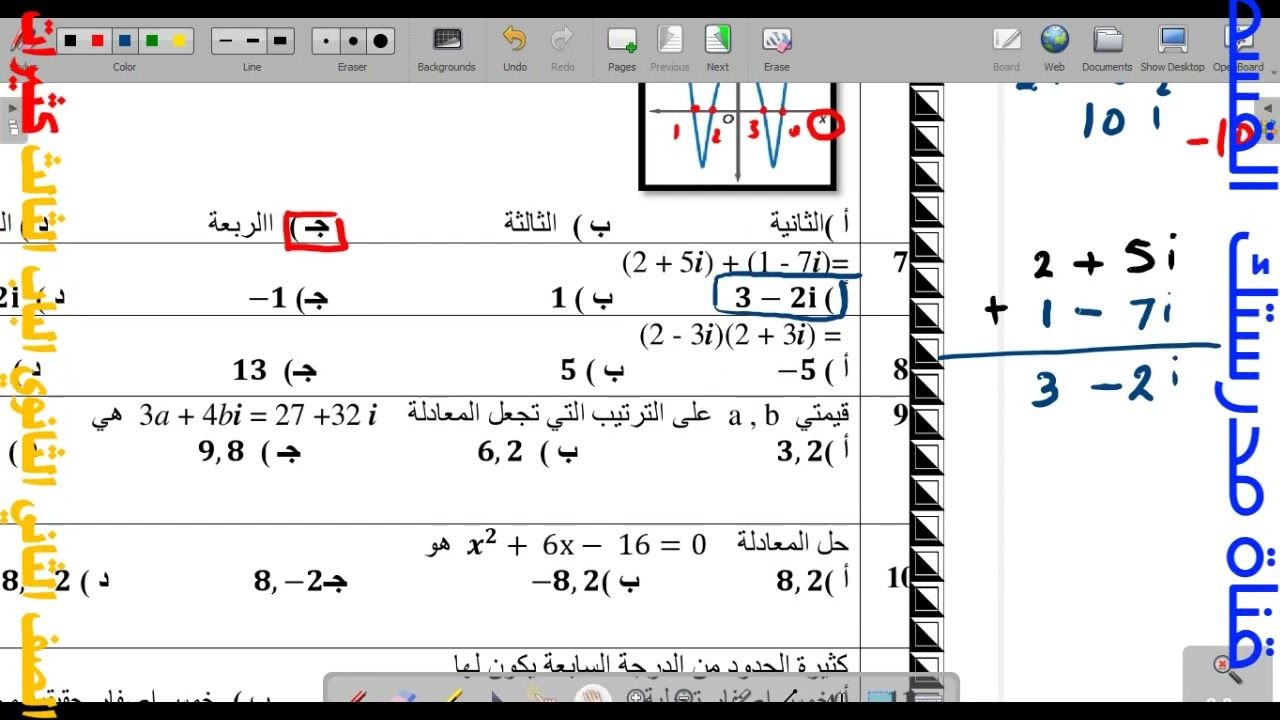Go to the Next page
Image resolution: width=1280 pixels, height=720 pixels.
[718, 48]
